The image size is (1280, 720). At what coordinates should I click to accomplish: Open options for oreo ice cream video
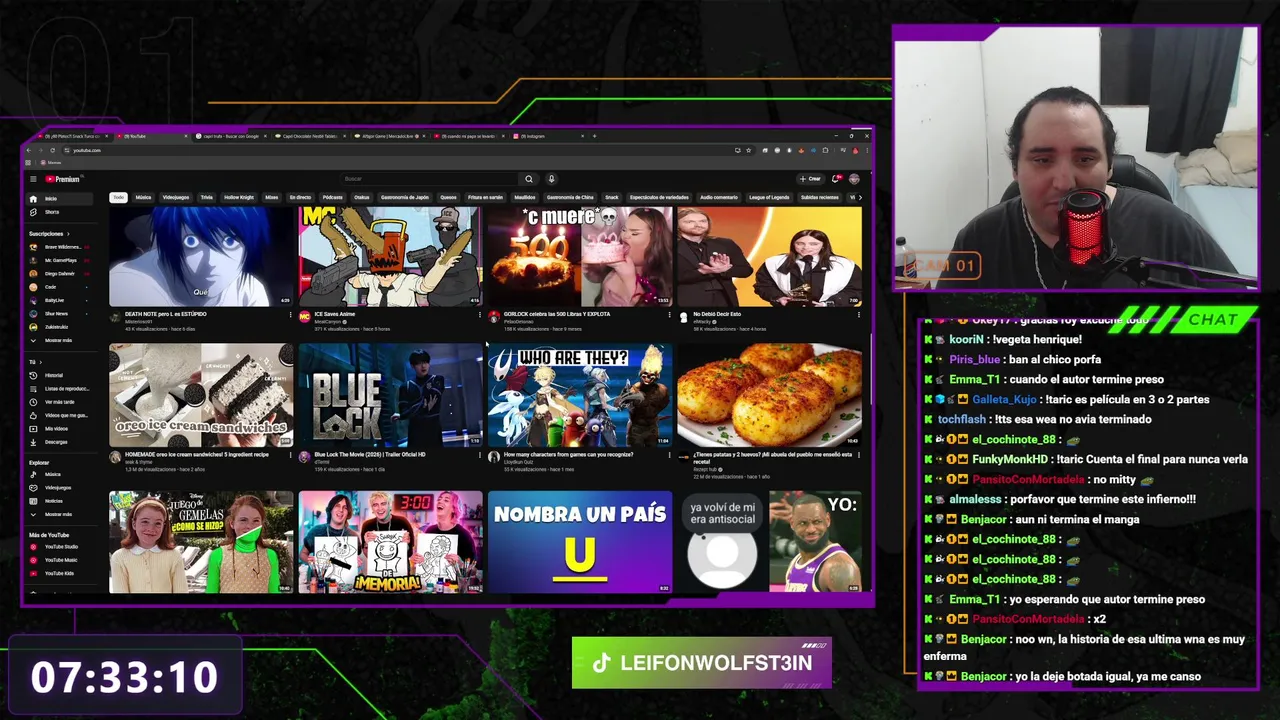[290, 456]
